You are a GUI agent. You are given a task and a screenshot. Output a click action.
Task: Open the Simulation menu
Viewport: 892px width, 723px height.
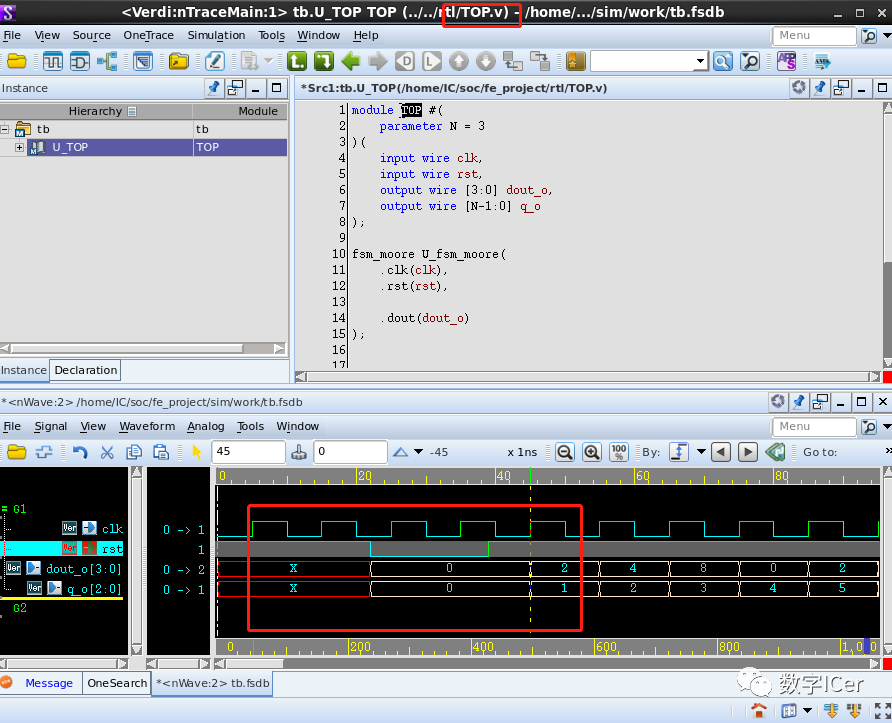coord(216,35)
